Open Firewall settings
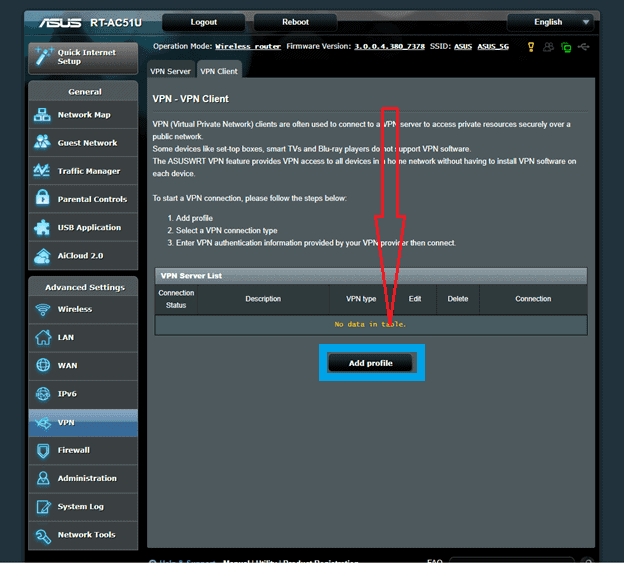The height and width of the screenshot is (565, 624). point(83,450)
